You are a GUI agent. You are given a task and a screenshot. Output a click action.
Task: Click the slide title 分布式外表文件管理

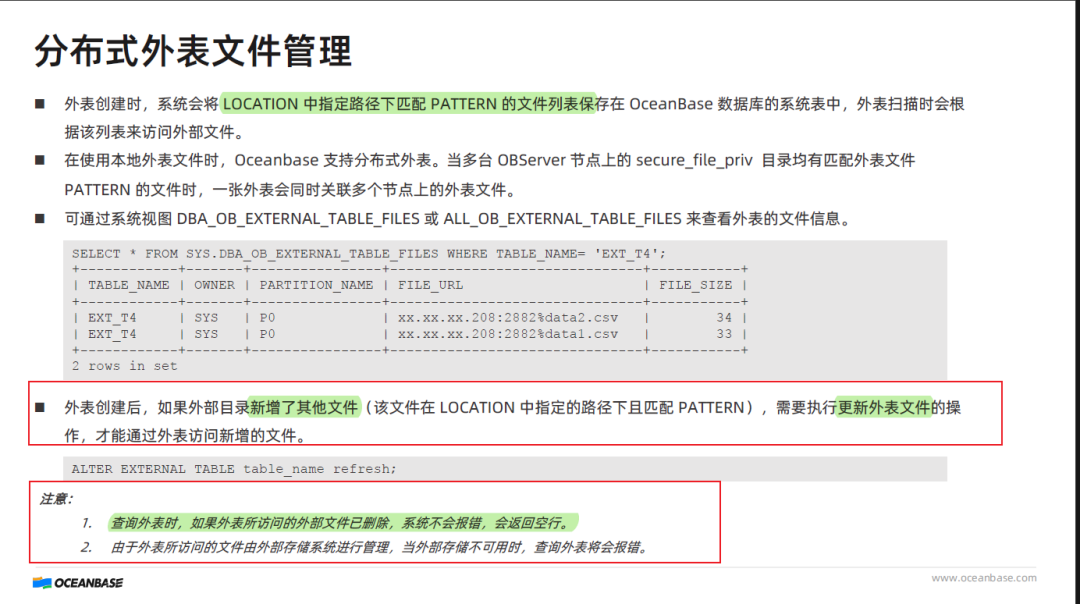pyautogui.click(x=193, y=51)
